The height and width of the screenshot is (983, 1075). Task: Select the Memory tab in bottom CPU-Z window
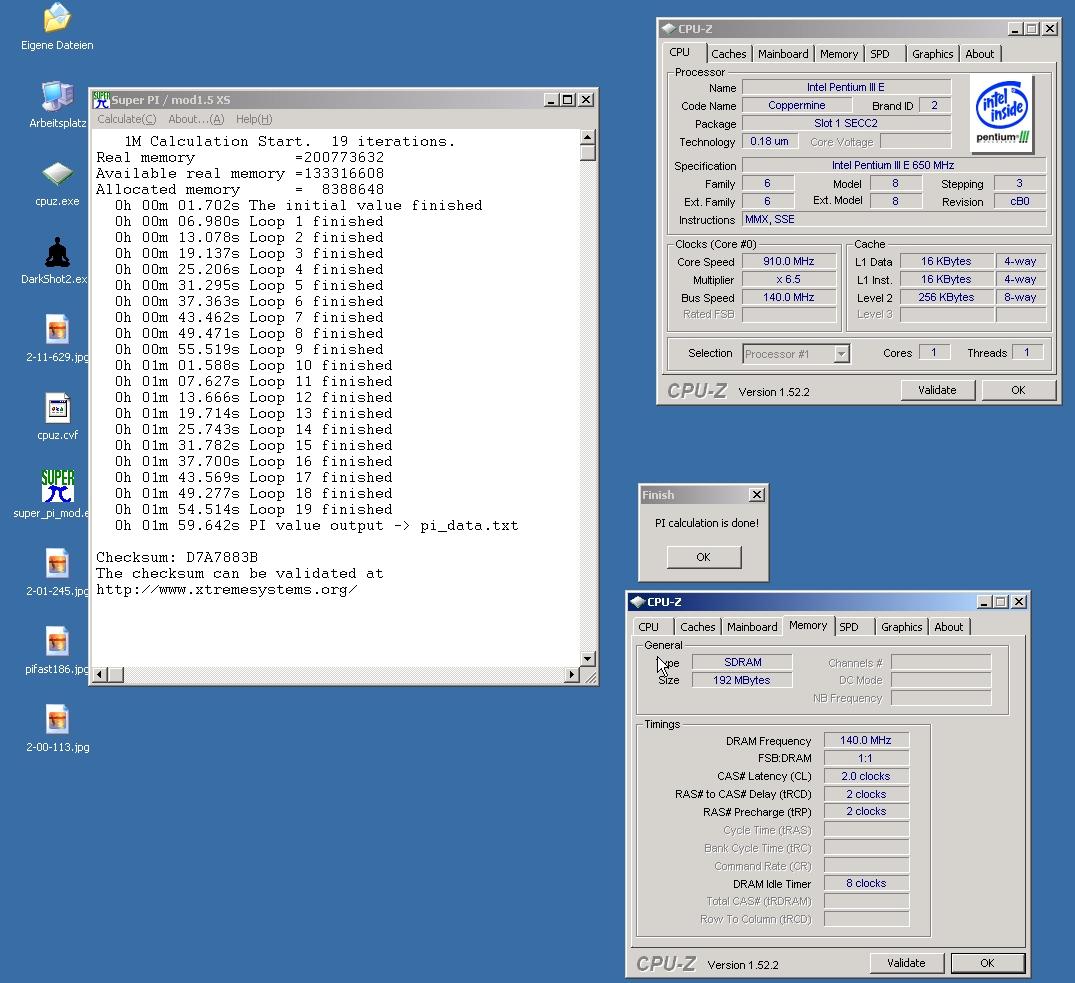[808, 625]
